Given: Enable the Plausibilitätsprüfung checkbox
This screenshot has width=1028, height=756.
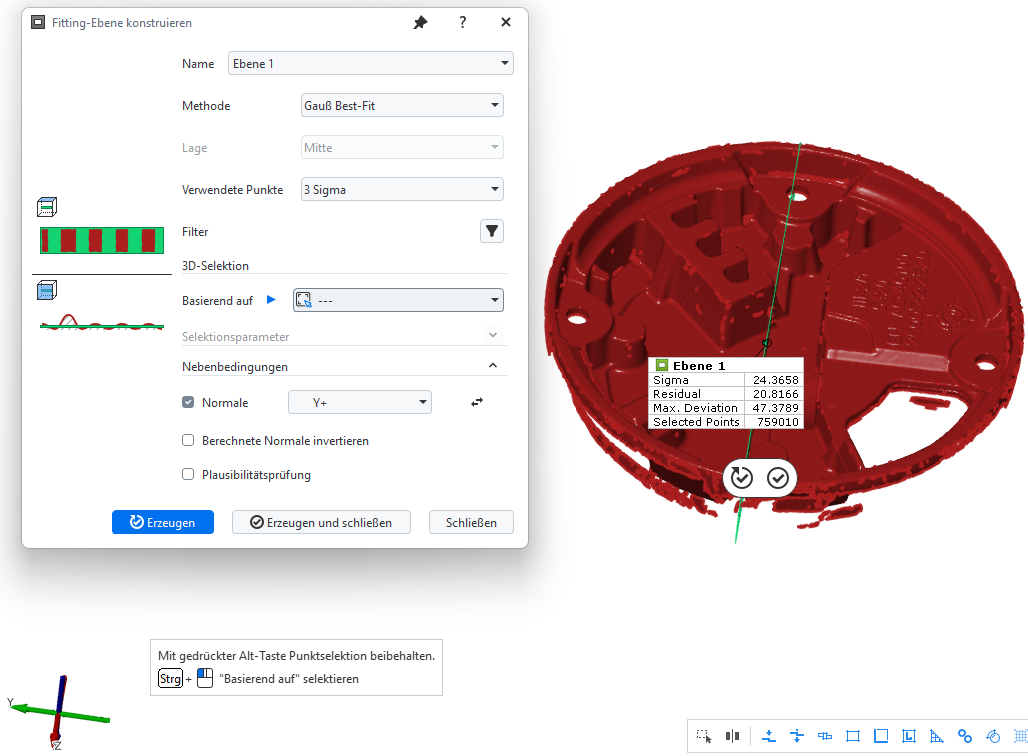Looking at the screenshot, I should (188, 475).
